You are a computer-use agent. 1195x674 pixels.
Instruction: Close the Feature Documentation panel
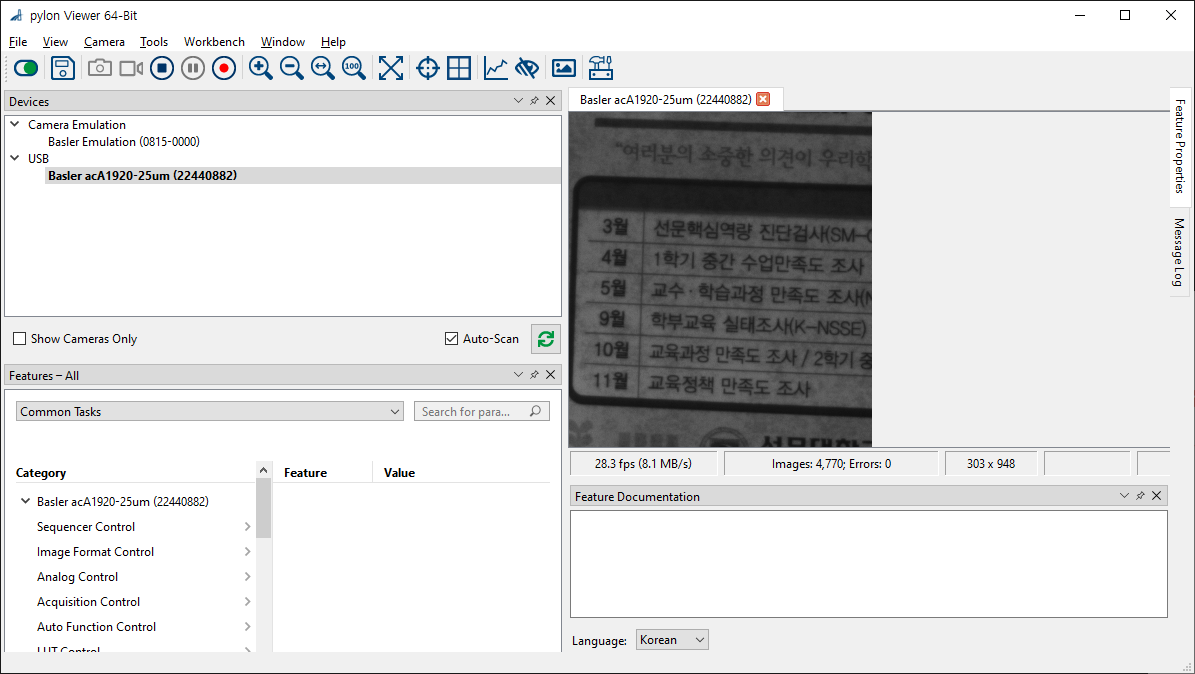pyautogui.click(x=1156, y=496)
